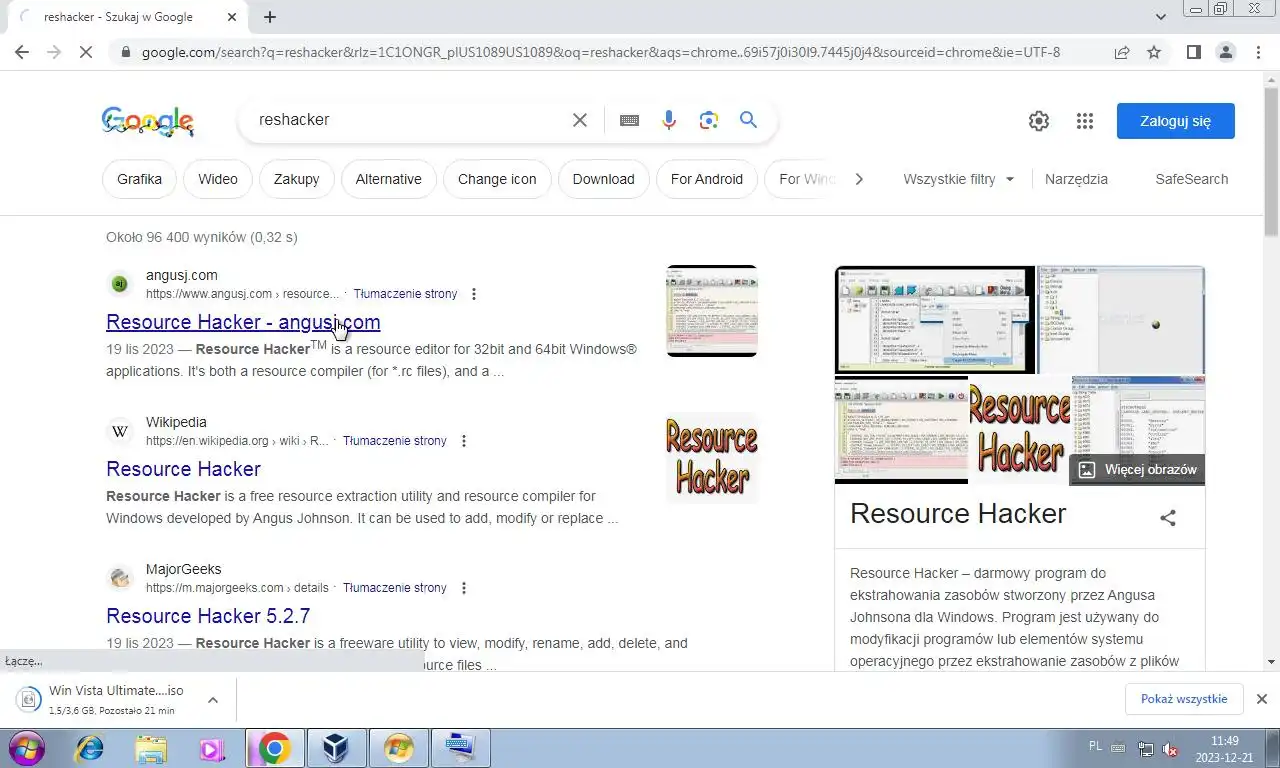Translate the Wikipedia result page
1280x768 pixels.
click(x=394, y=441)
